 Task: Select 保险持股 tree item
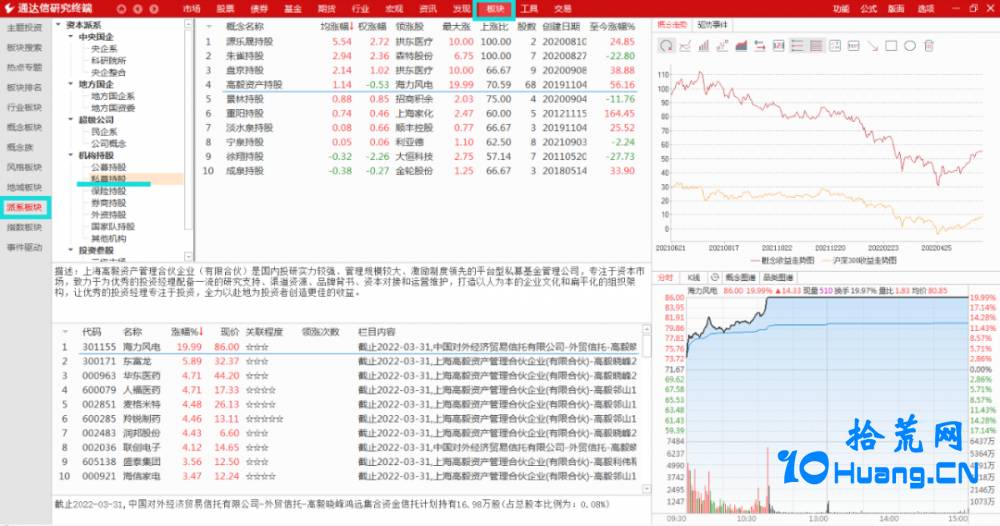click(108, 191)
